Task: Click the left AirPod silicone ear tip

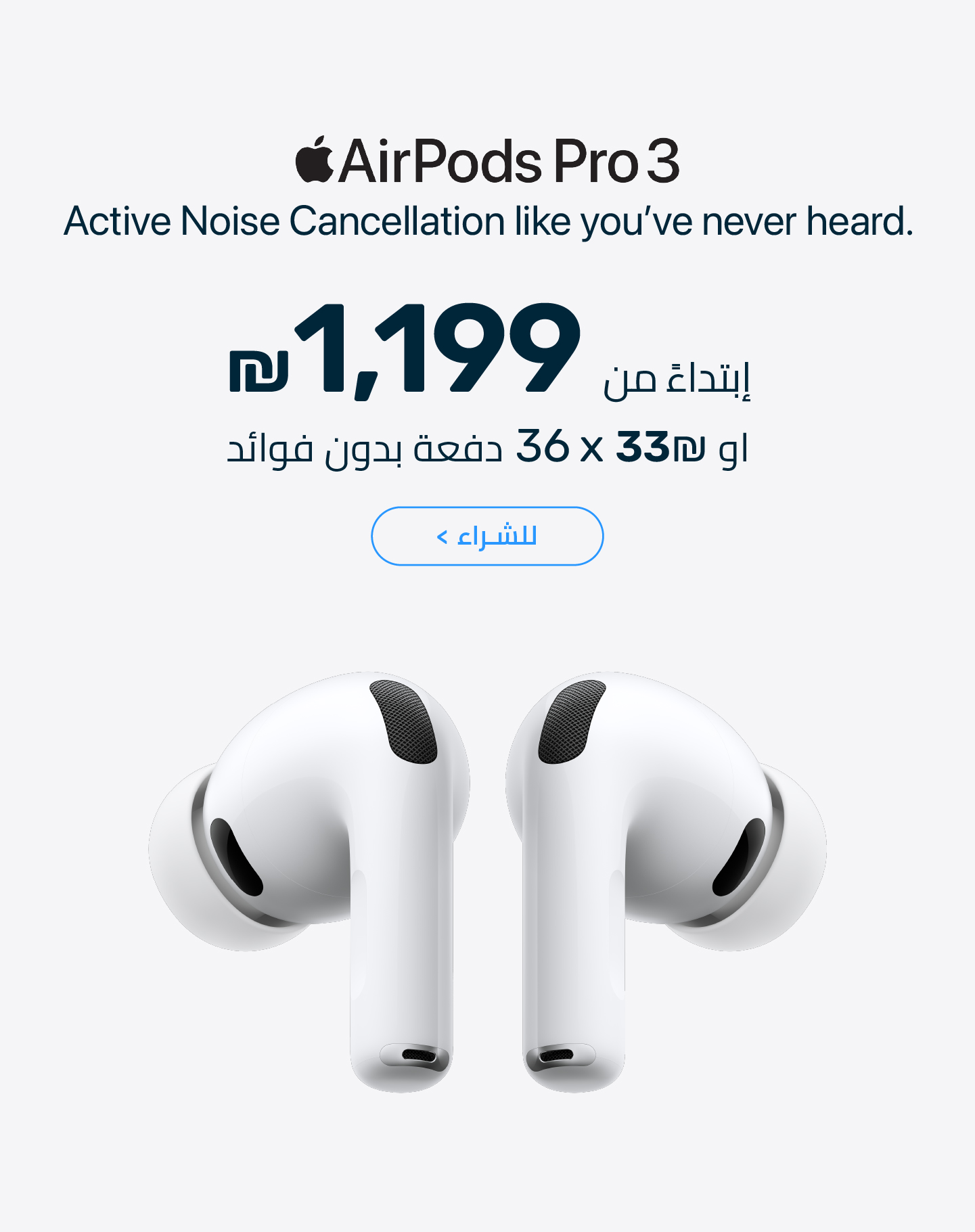Action: pyautogui.click(x=196, y=859)
